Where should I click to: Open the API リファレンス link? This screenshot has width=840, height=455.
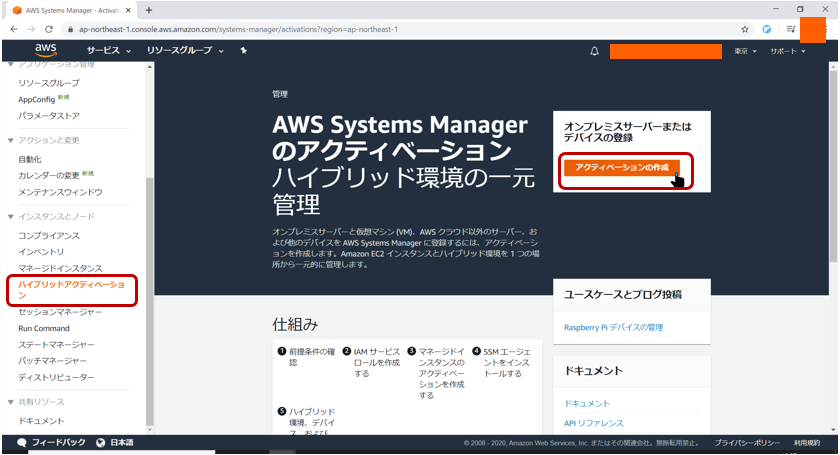pyautogui.click(x=594, y=423)
